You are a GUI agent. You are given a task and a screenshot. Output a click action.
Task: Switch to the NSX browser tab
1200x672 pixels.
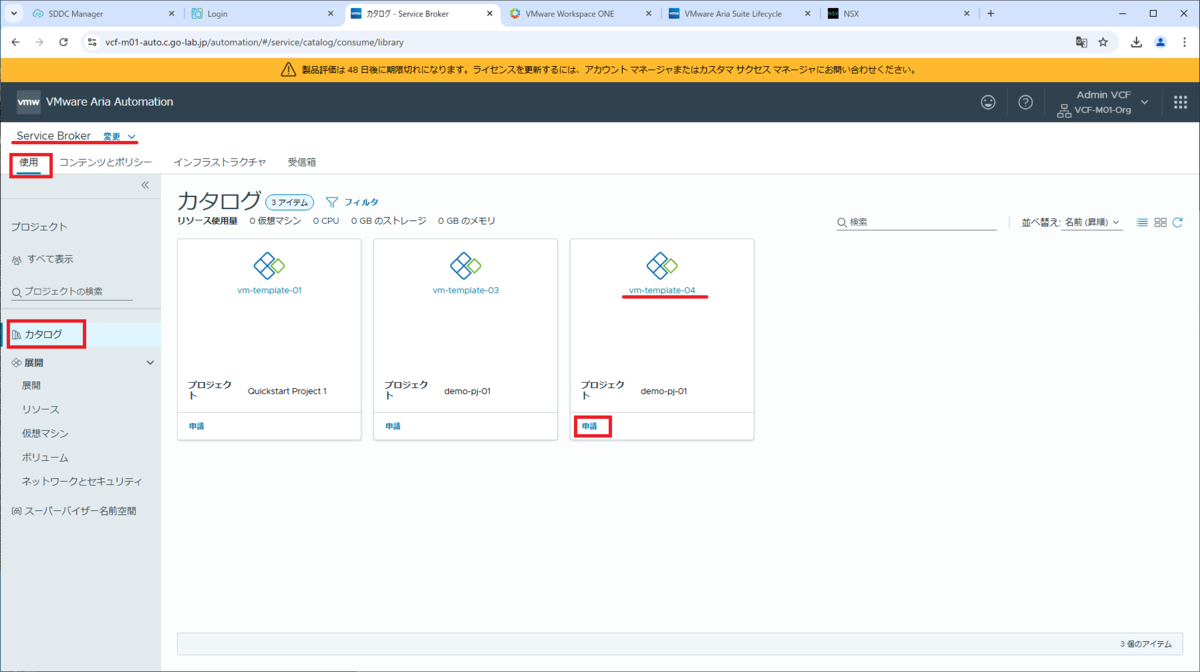[x=851, y=14]
